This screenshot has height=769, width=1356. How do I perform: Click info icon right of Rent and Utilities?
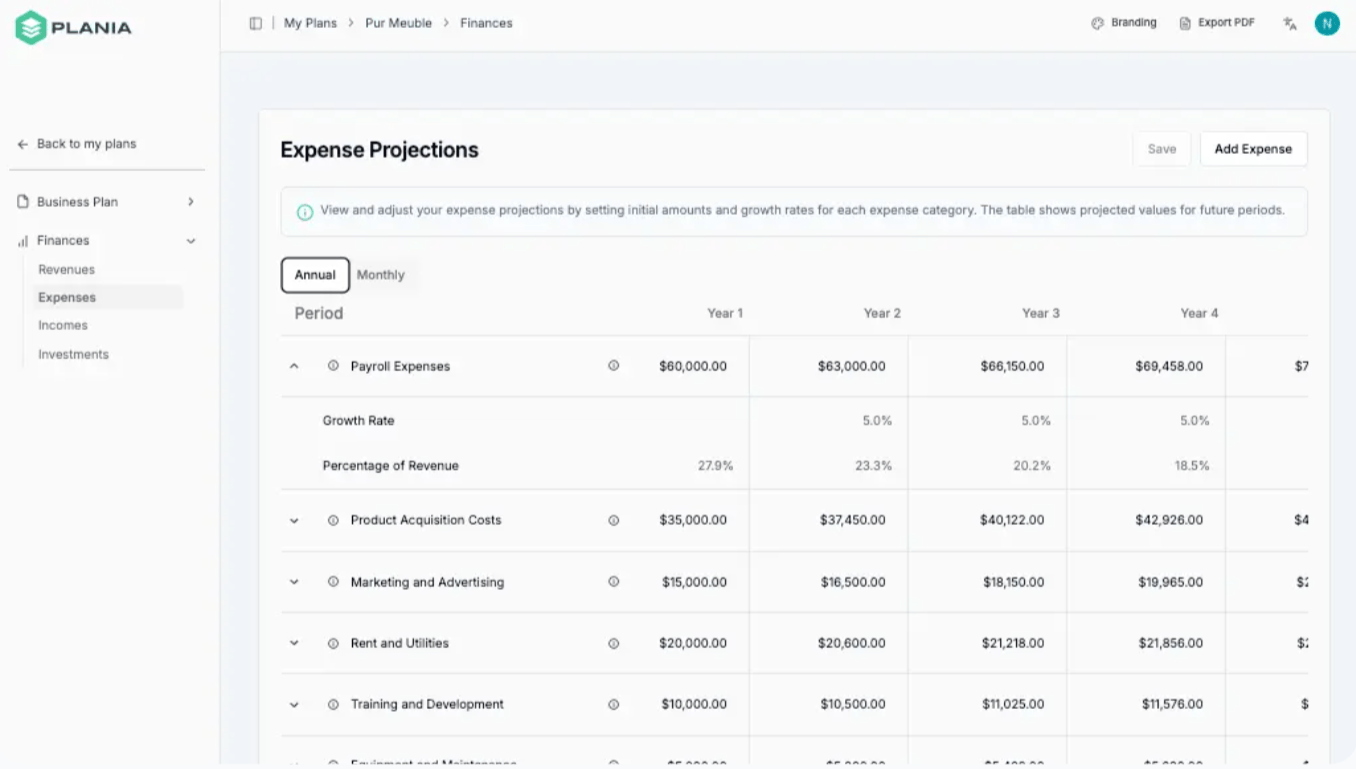614,643
